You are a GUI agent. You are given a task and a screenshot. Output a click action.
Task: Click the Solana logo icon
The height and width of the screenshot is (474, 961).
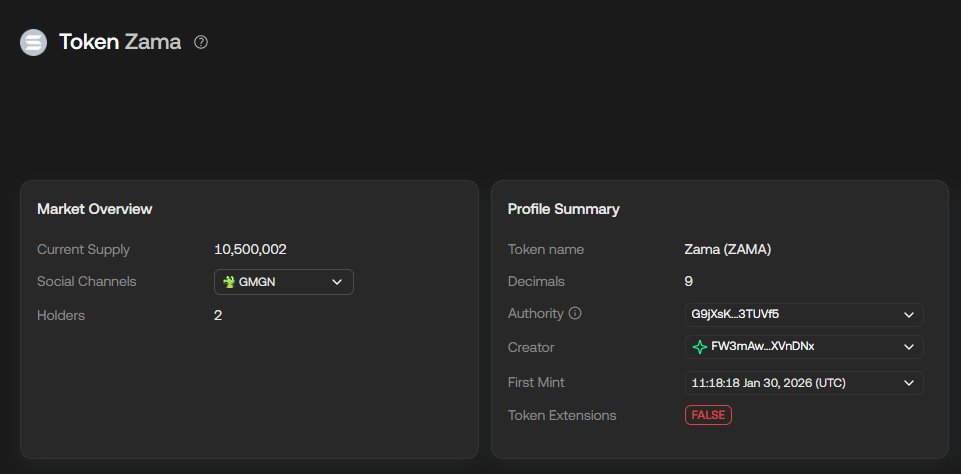pos(34,42)
